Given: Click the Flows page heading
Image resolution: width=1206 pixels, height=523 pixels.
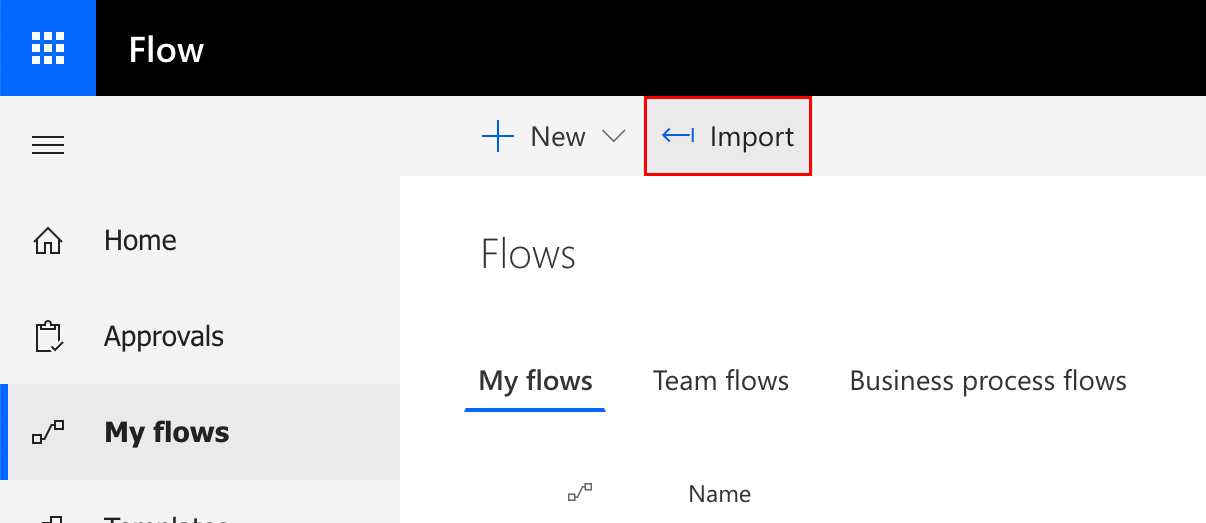Looking at the screenshot, I should point(528,254).
